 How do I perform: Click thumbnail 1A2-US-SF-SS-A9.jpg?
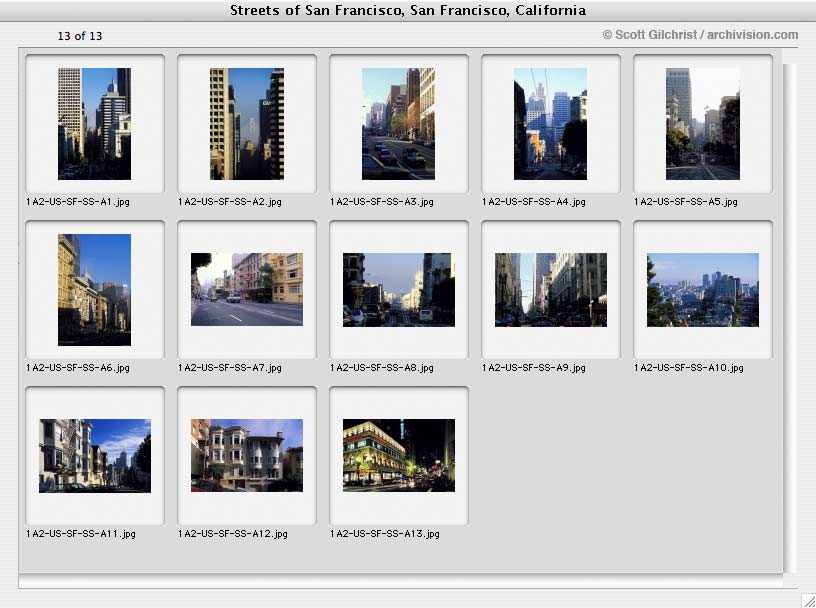[551, 290]
